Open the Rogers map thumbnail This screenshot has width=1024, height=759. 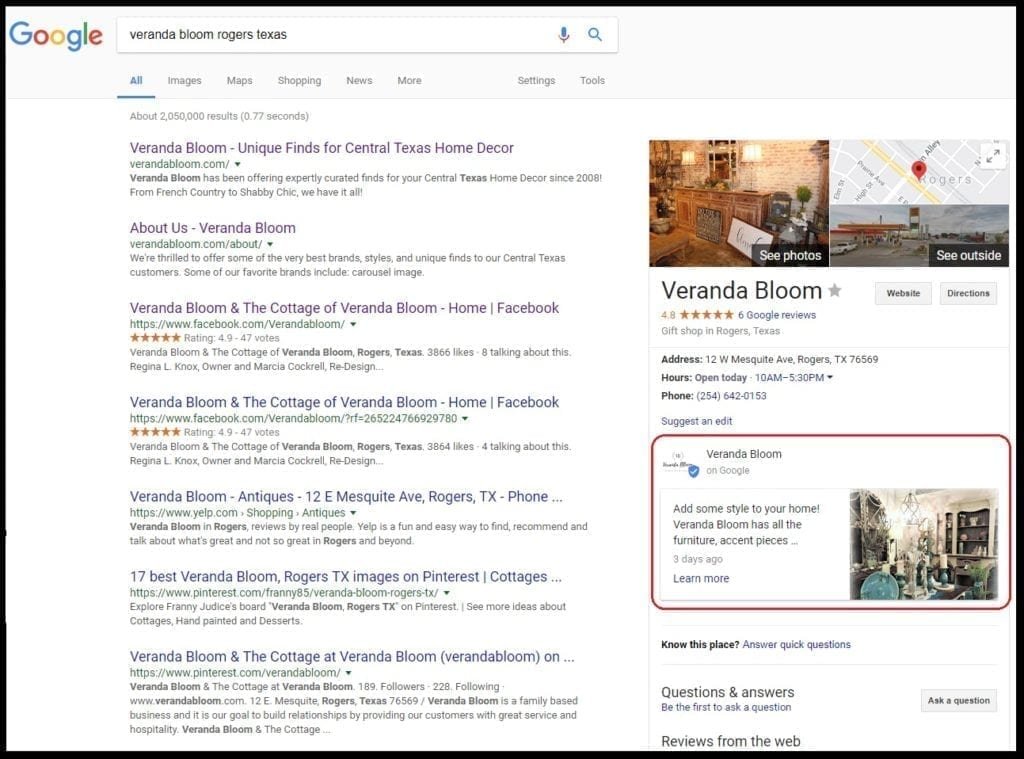coord(920,172)
